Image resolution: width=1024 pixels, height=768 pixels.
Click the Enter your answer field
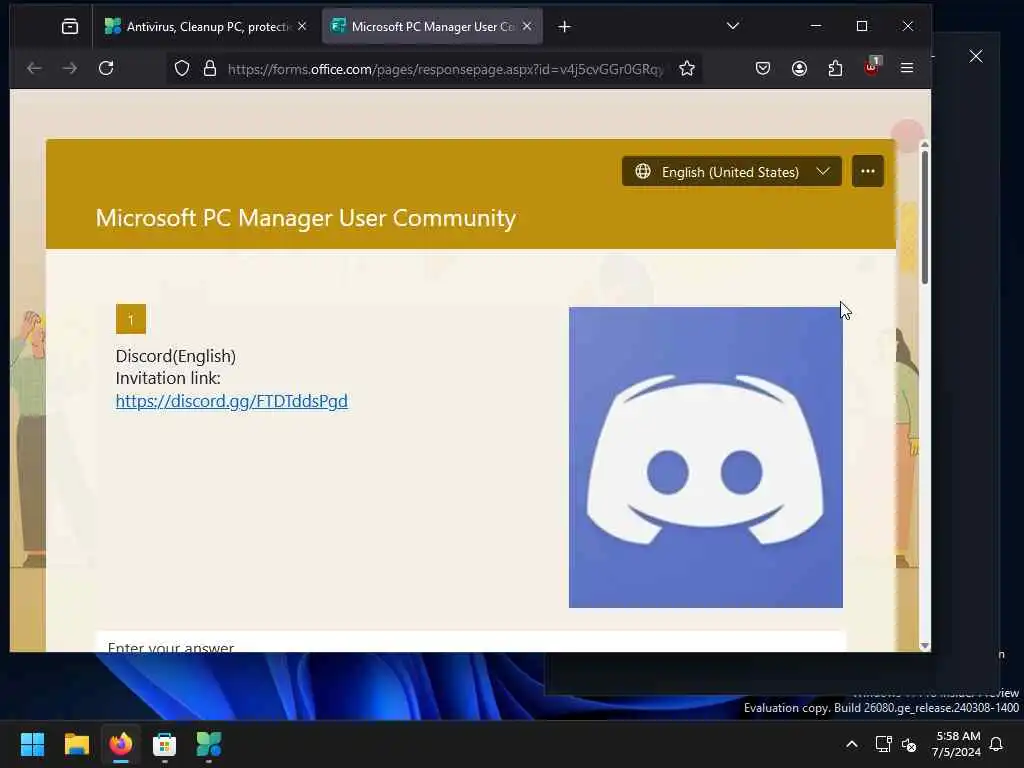[x=470, y=643]
